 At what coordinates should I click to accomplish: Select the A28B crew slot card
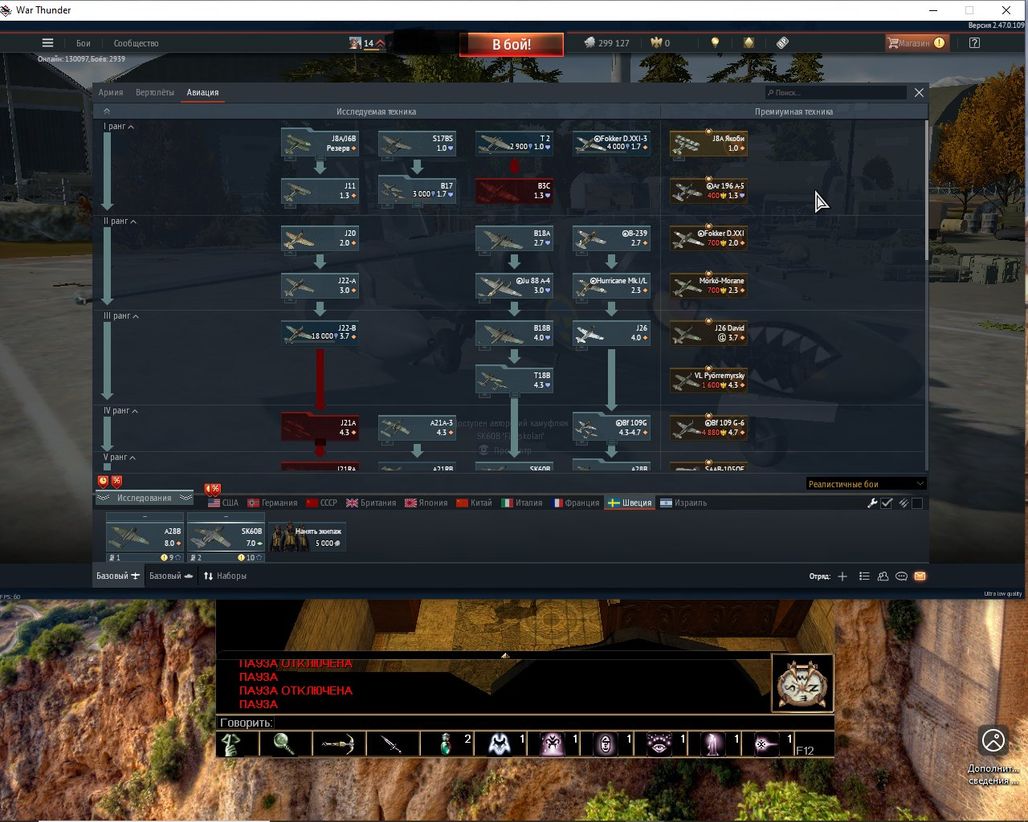(x=145, y=538)
